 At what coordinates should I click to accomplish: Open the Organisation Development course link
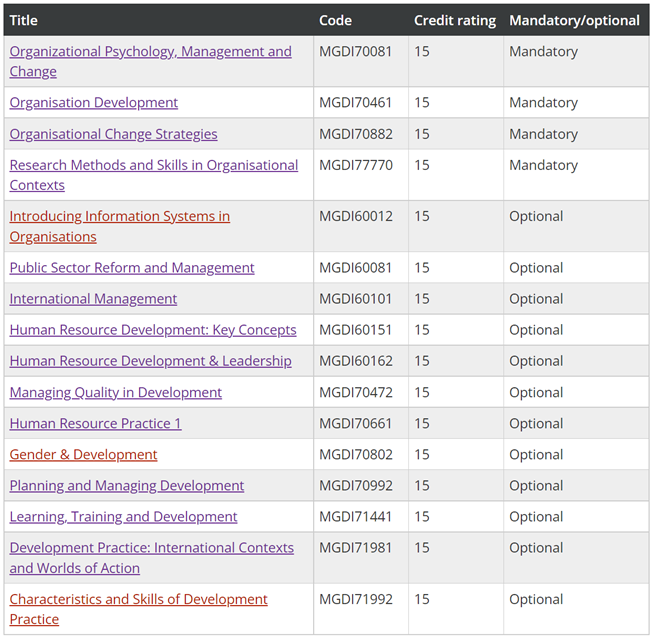coord(94,103)
